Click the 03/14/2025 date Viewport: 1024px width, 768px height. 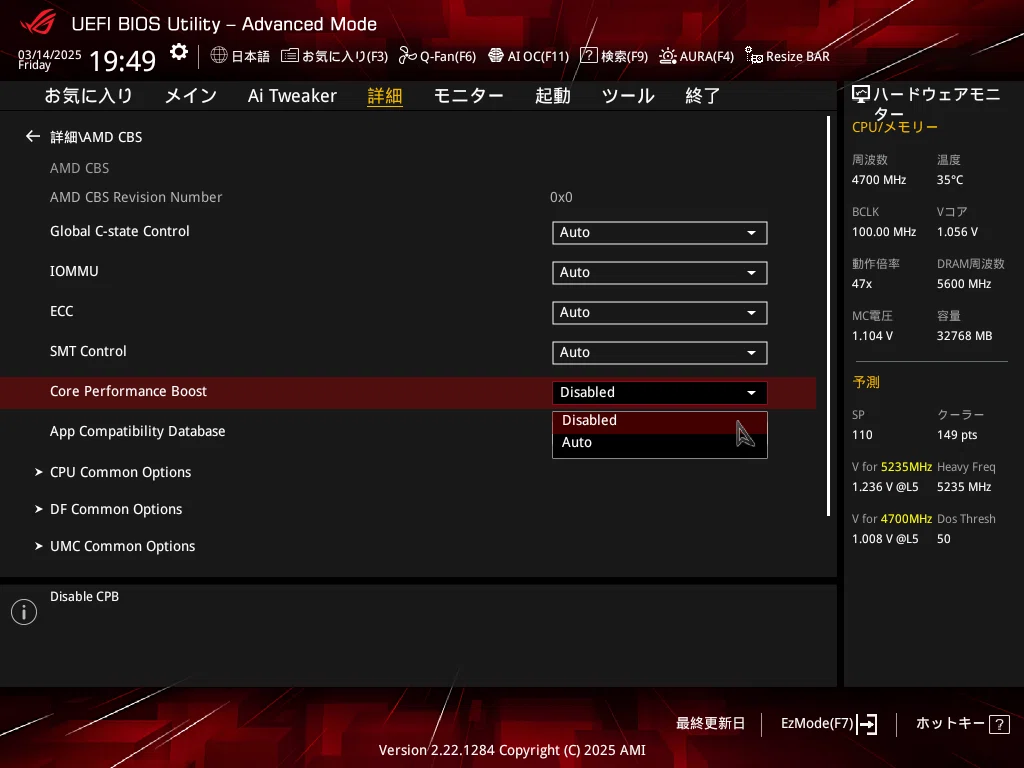tap(50, 55)
